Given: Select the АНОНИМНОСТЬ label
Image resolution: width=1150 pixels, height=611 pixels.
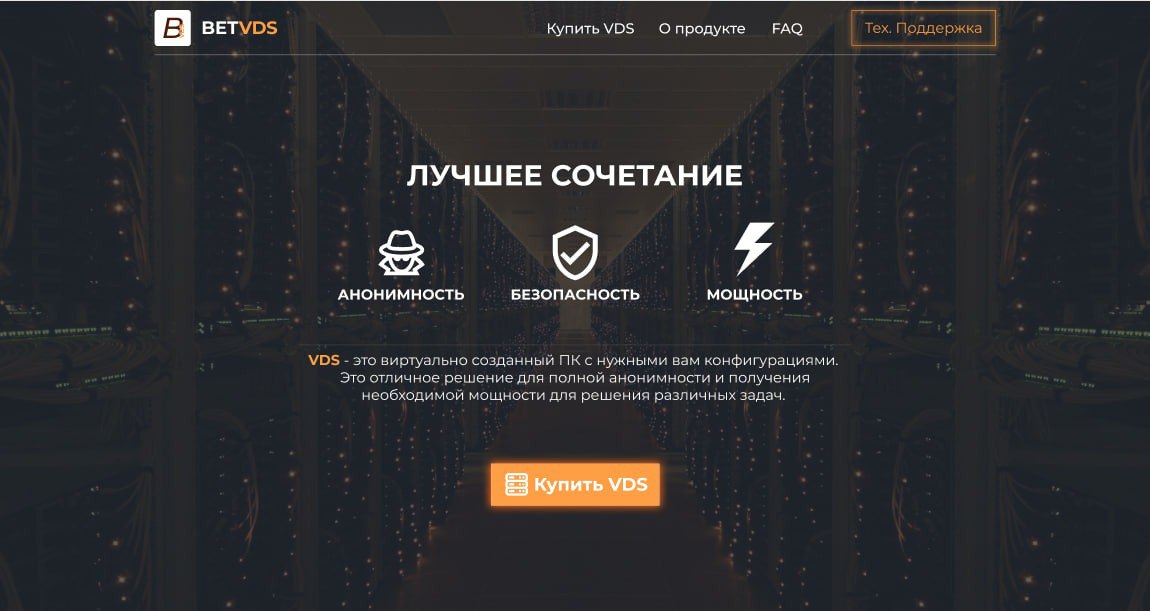Looking at the screenshot, I should coord(401,294).
